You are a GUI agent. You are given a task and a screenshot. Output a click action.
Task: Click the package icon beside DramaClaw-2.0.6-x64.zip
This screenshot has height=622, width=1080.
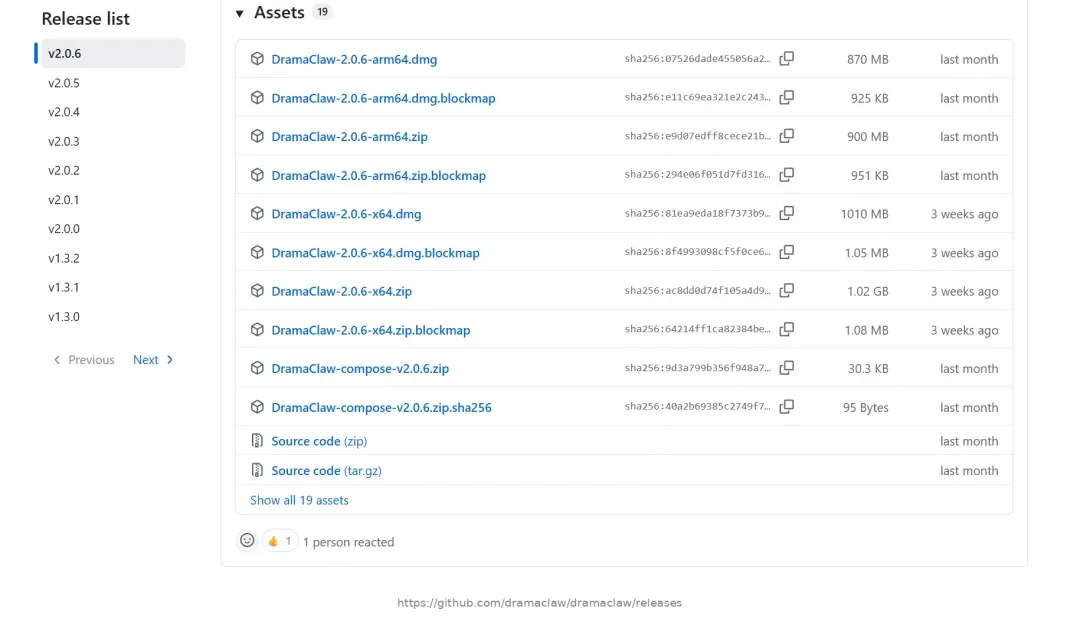click(257, 291)
